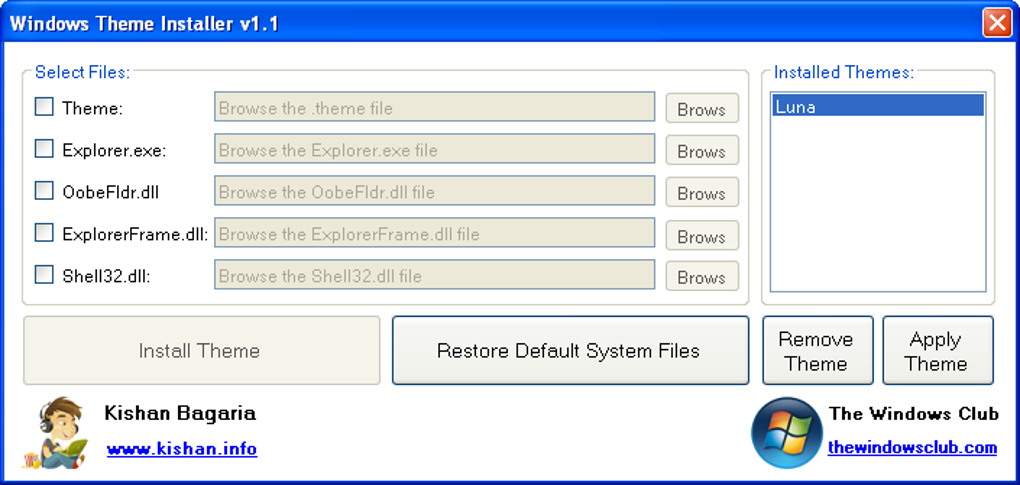Click the Restore Default System Files button
Screen dimensions: 1020x485
[569, 351]
